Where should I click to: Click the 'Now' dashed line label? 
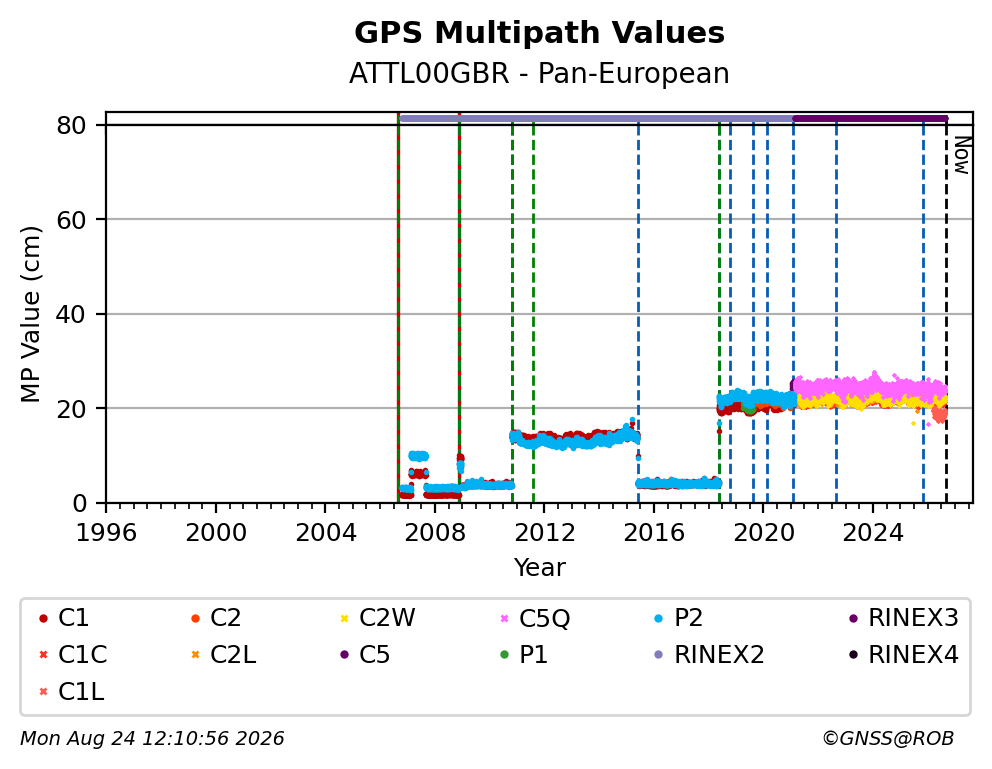(x=962, y=156)
